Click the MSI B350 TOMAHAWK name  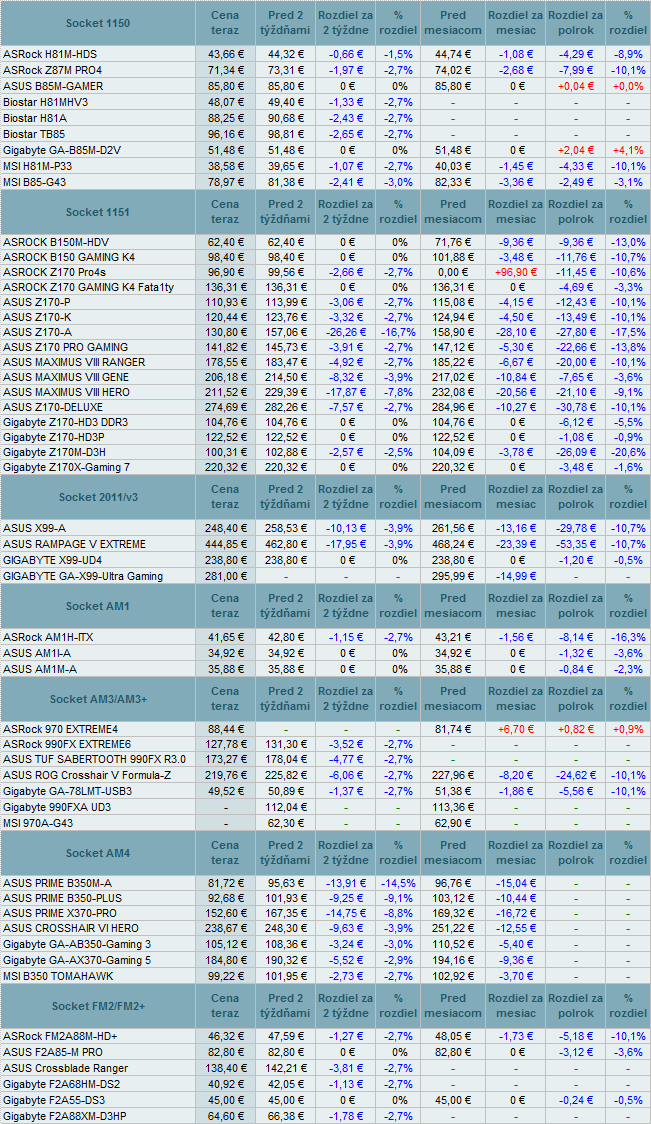[58, 976]
